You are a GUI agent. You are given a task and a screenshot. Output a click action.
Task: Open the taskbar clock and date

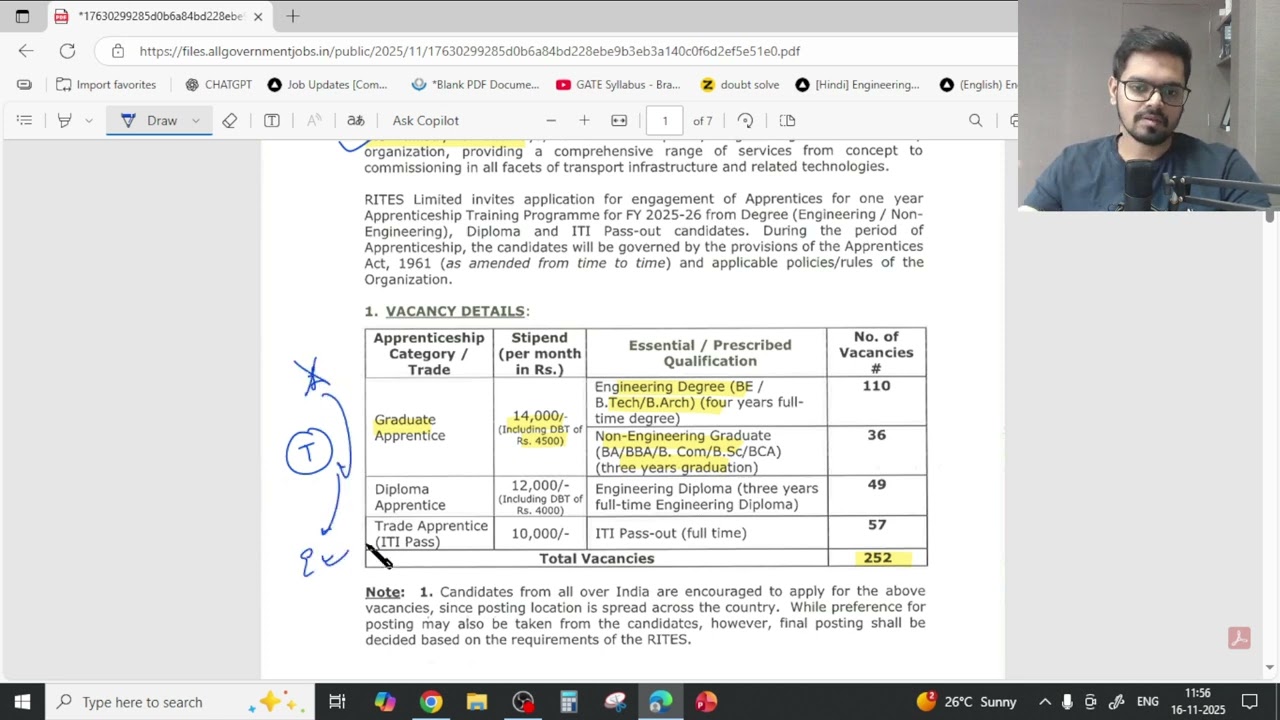pyautogui.click(x=1200, y=702)
